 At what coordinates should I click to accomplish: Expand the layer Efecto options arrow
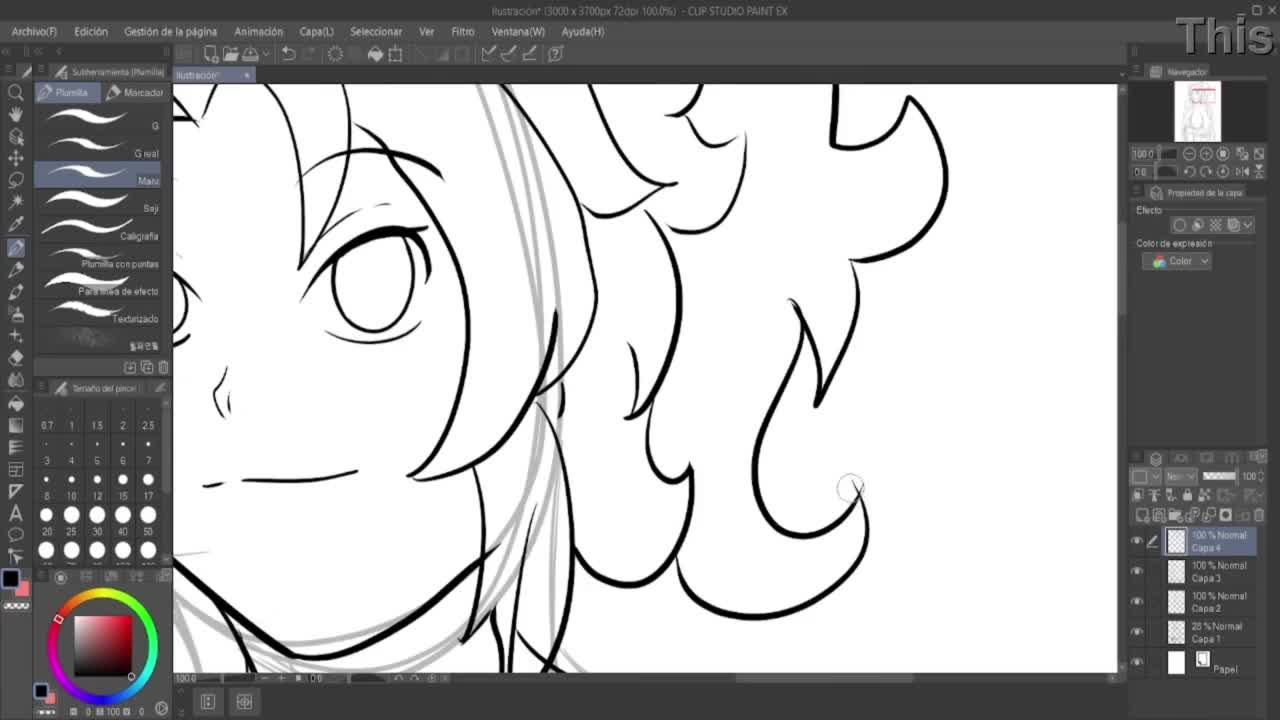coord(1248,225)
